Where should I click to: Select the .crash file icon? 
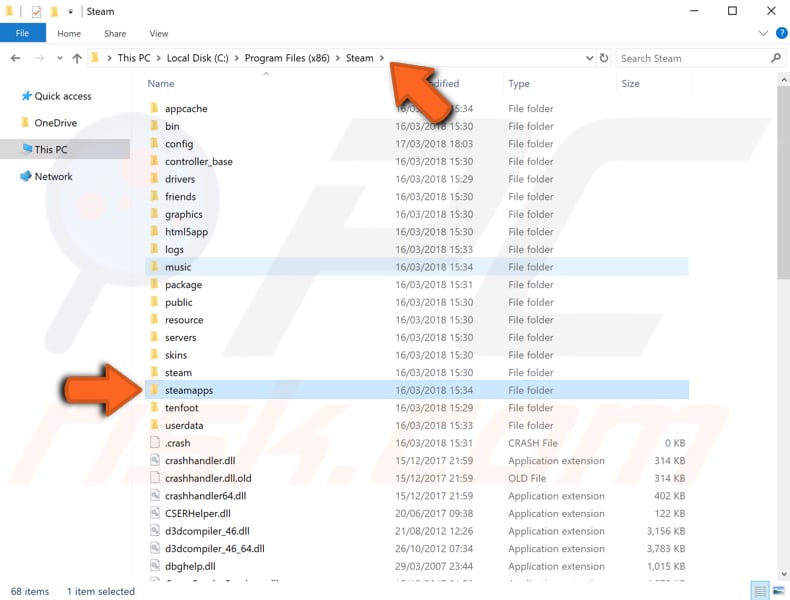[x=155, y=442]
